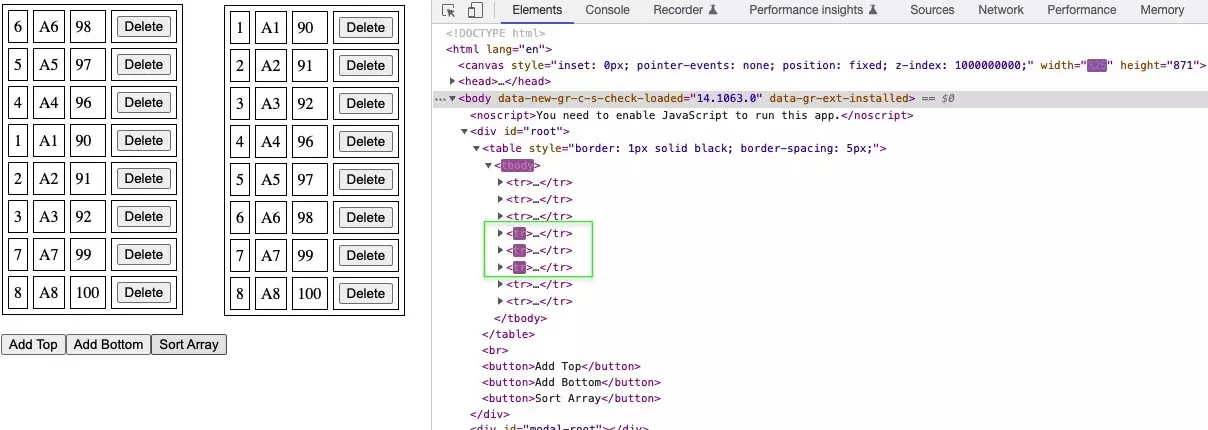Collapse the tbody element node arrow
1208x430 pixels.
[488, 166]
